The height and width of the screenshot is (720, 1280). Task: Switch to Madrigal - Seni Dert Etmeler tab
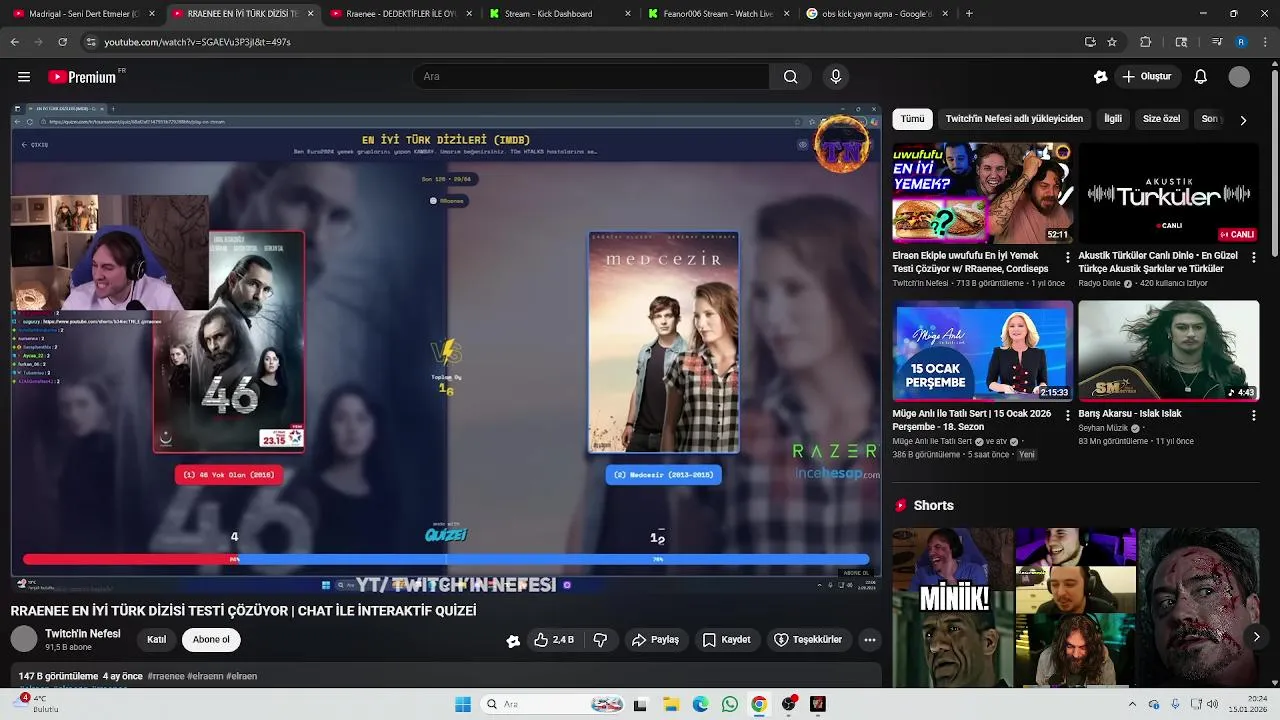(x=82, y=14)
